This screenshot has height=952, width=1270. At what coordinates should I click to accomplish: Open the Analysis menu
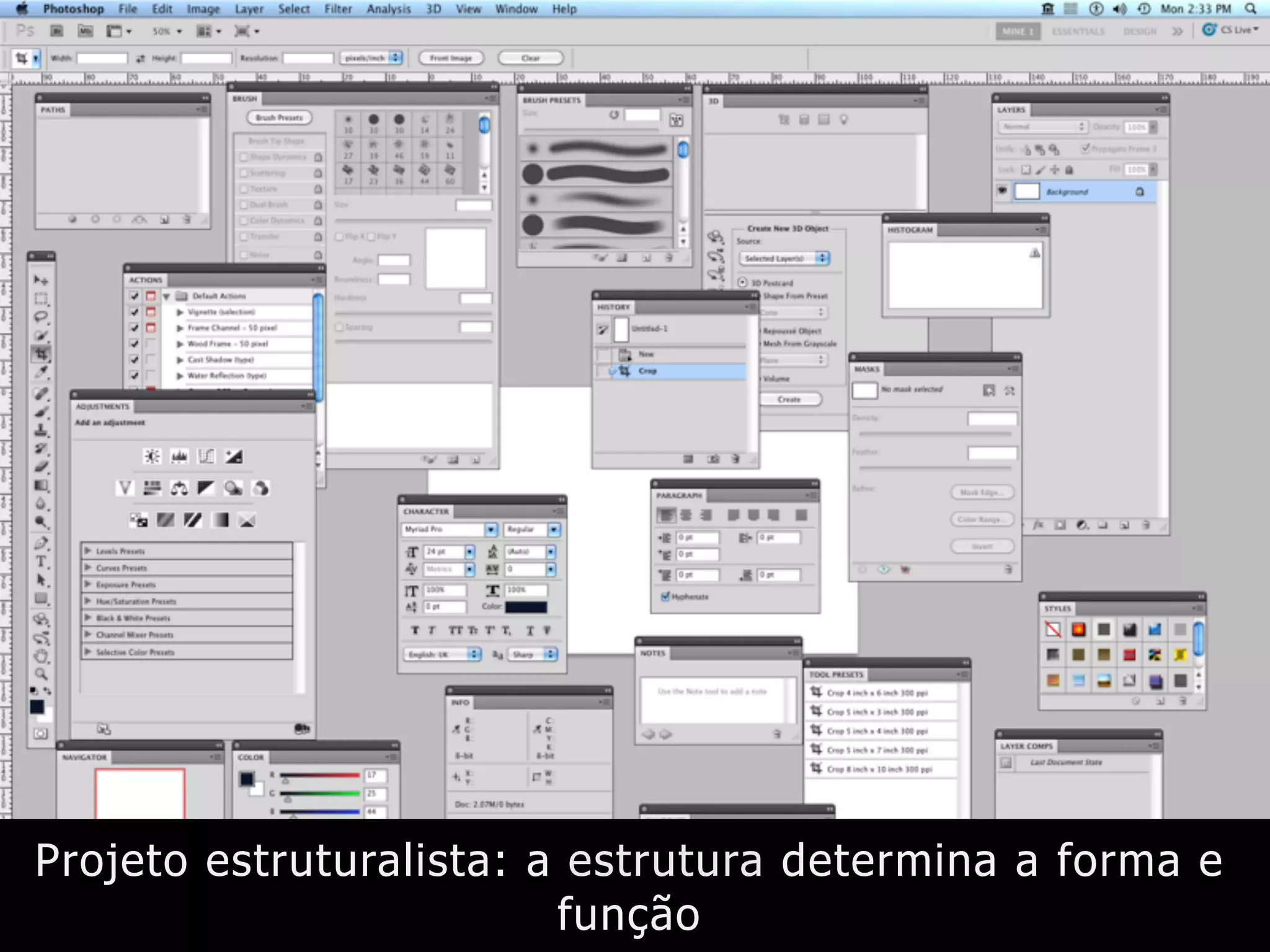[x=389, y=9]
